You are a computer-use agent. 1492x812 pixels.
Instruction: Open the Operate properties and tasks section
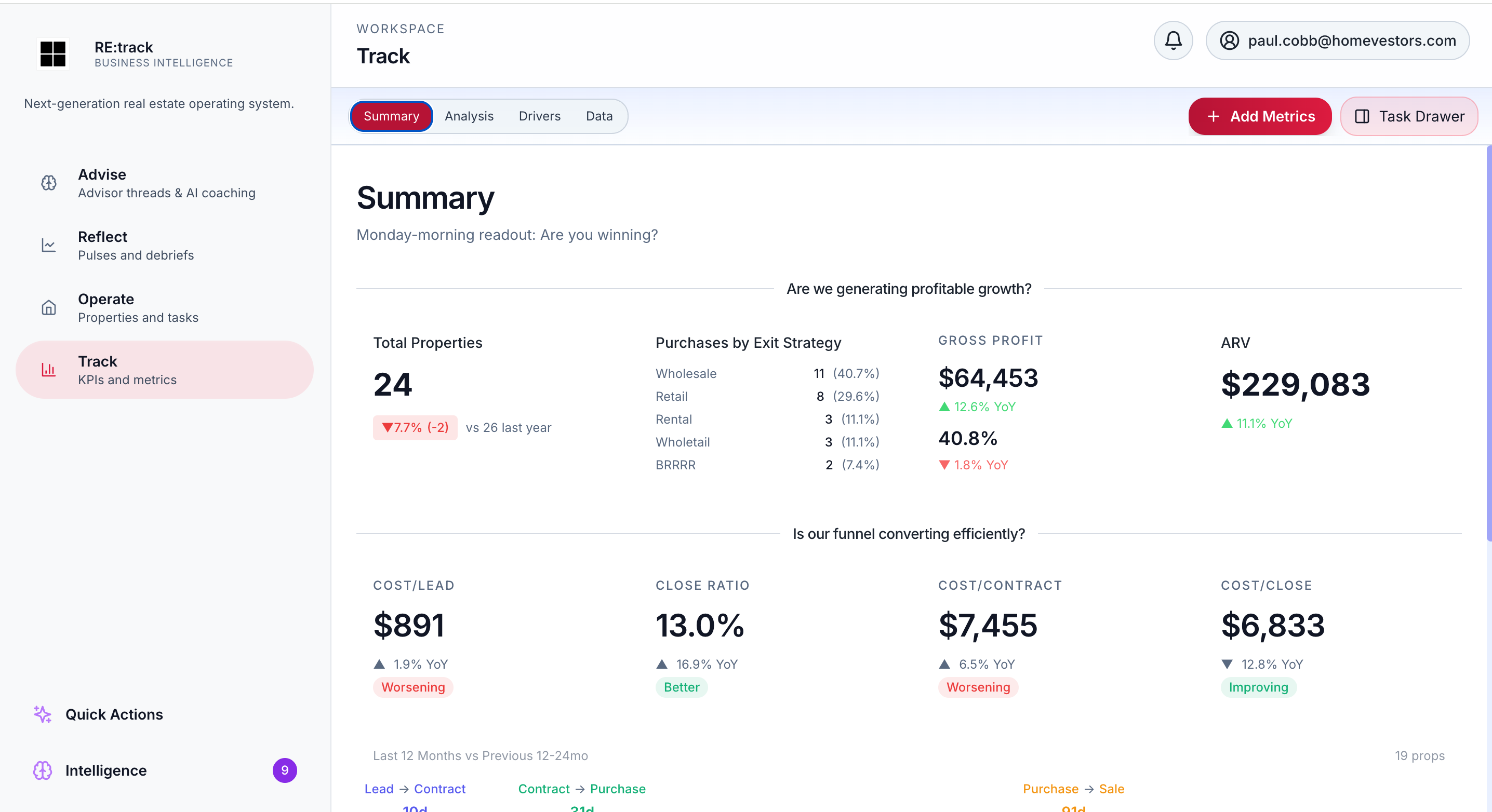coord(138,307)
